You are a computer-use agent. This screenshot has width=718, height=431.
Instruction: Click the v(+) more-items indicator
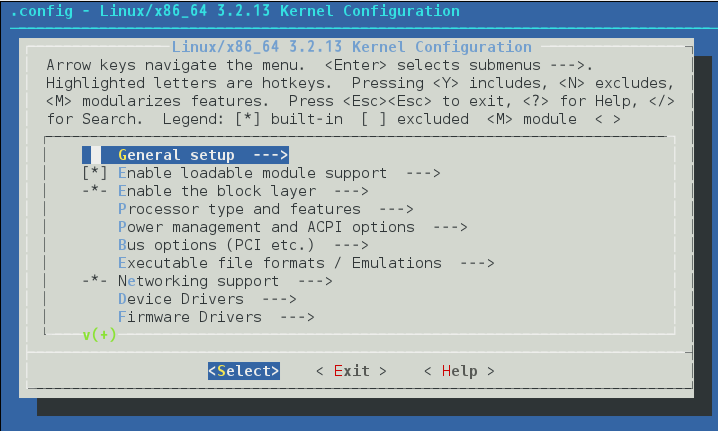(99, 335)
